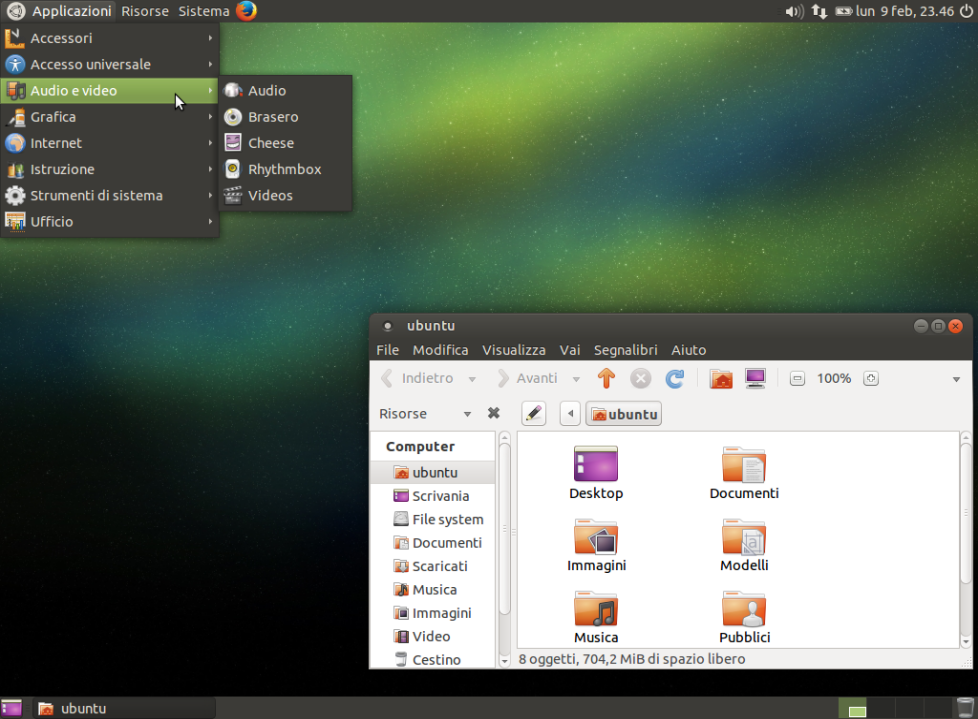Open the Segnalibri menu

(625, 350)
